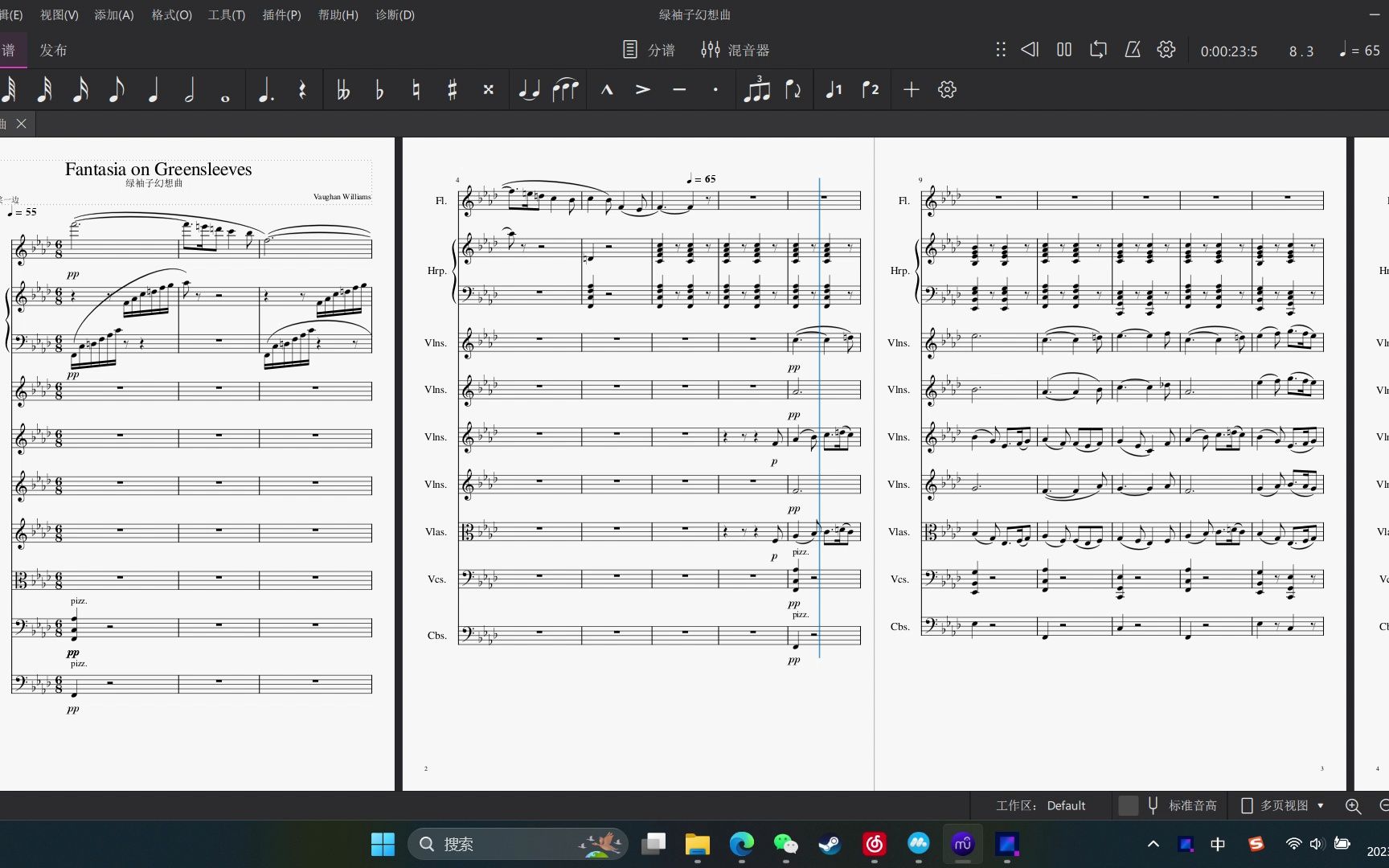The image size is (1389, 868).
Task: Open the 添加(A) menu
Action: 114,14
